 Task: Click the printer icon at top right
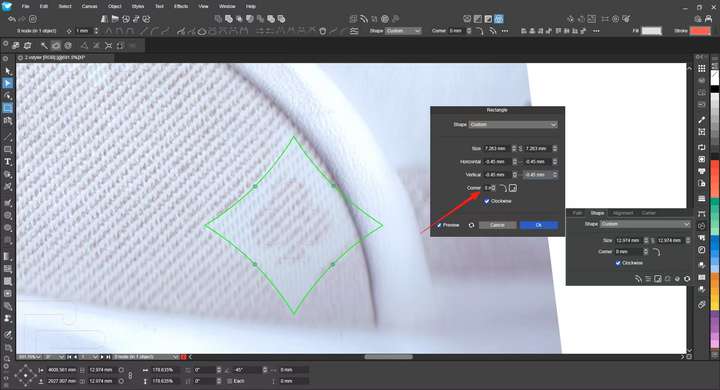point(708,19)
